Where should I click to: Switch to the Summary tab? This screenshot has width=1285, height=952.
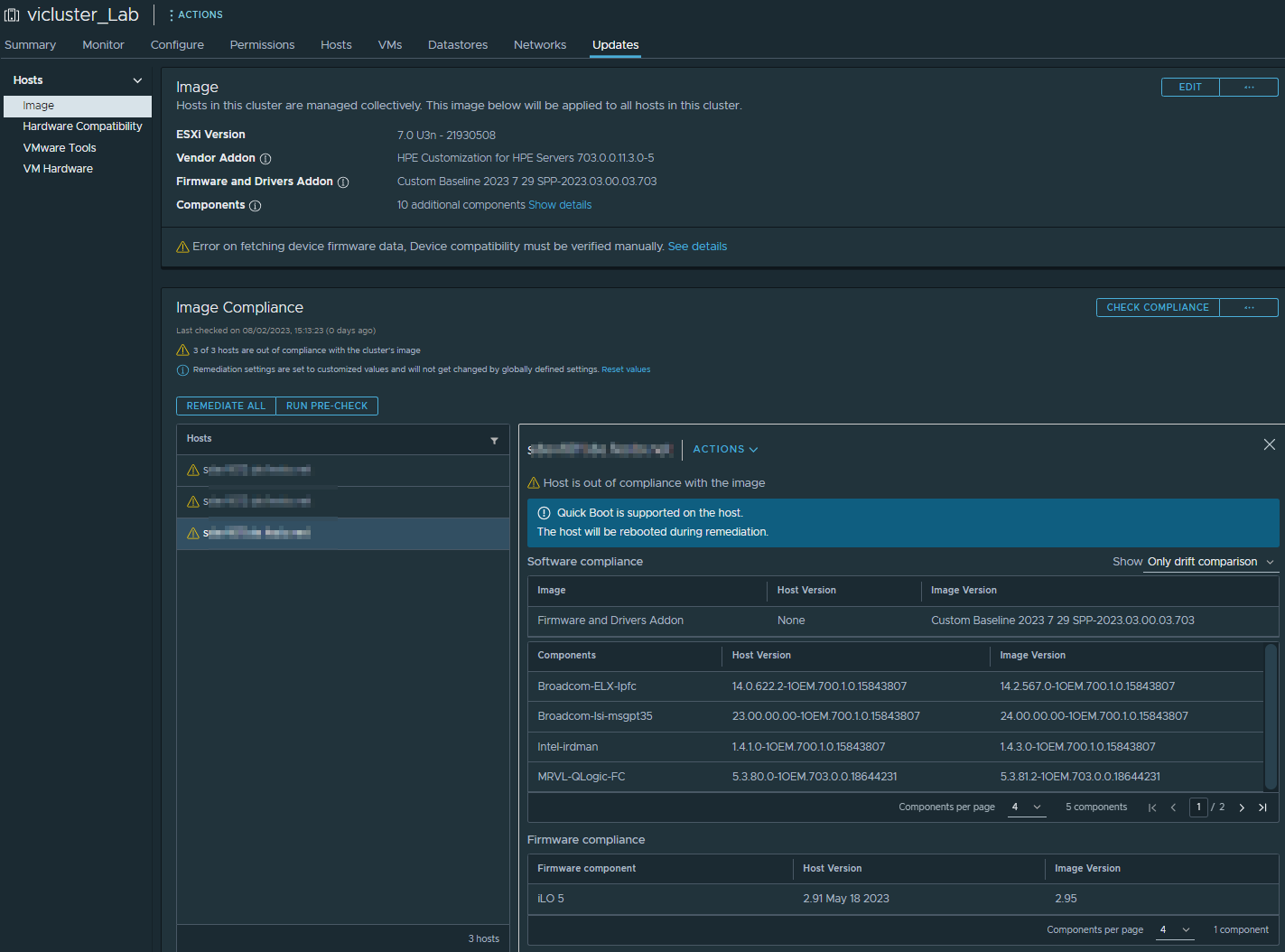click(x=30, y=45)
